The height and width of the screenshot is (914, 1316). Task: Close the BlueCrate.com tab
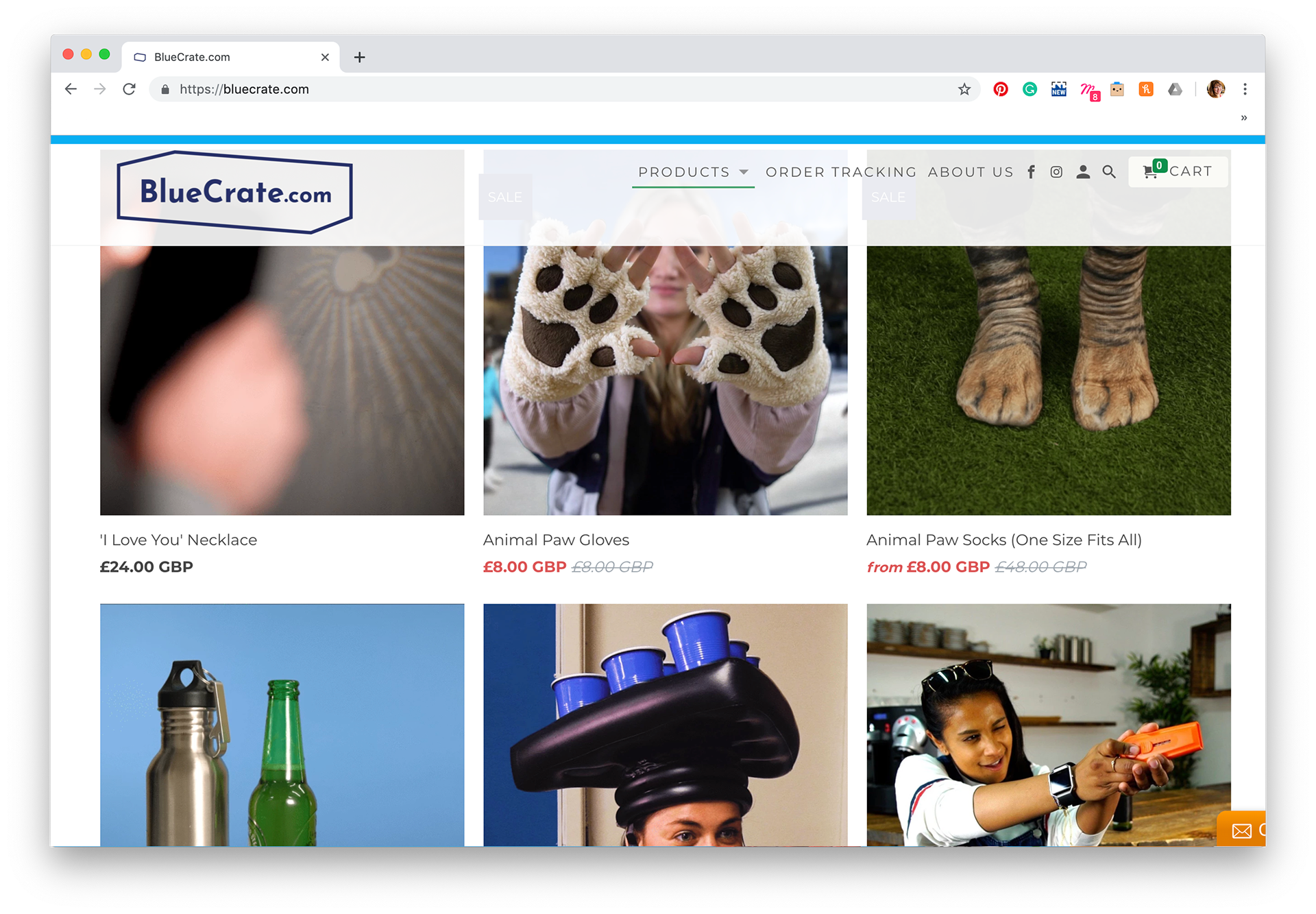pos(325,57)
